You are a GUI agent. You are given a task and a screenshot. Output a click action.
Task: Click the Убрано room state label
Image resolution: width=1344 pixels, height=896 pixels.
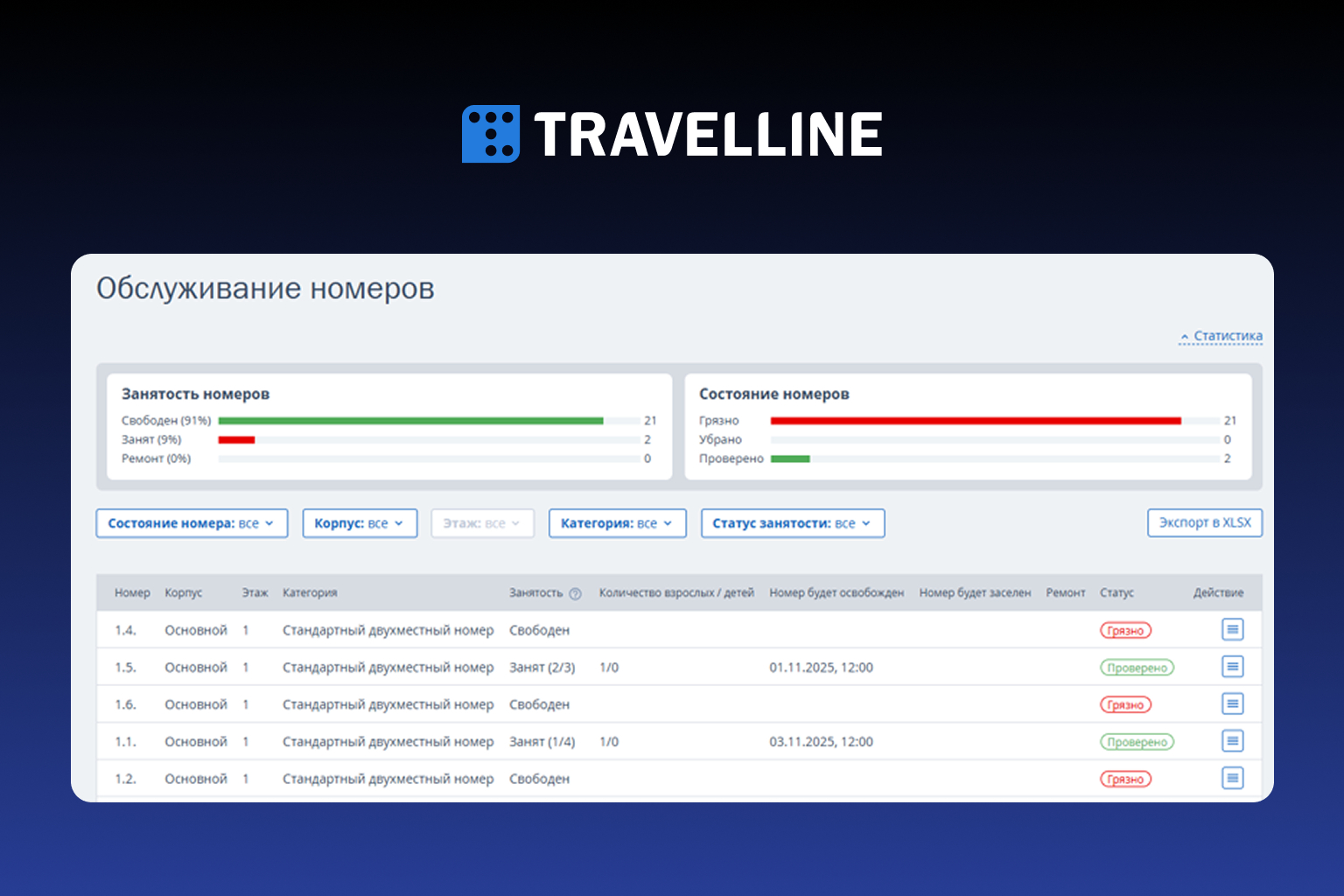(720, 440)
